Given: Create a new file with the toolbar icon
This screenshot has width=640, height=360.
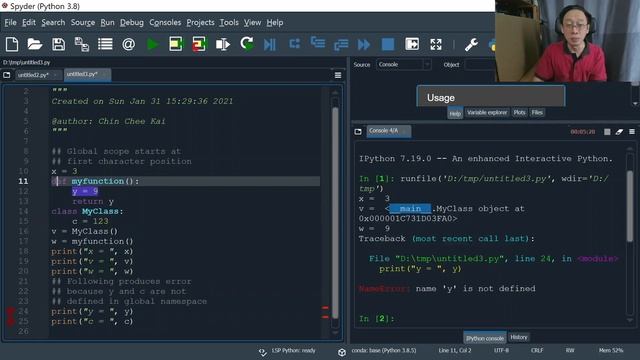Looking at the screenshot, I should 12,44.
